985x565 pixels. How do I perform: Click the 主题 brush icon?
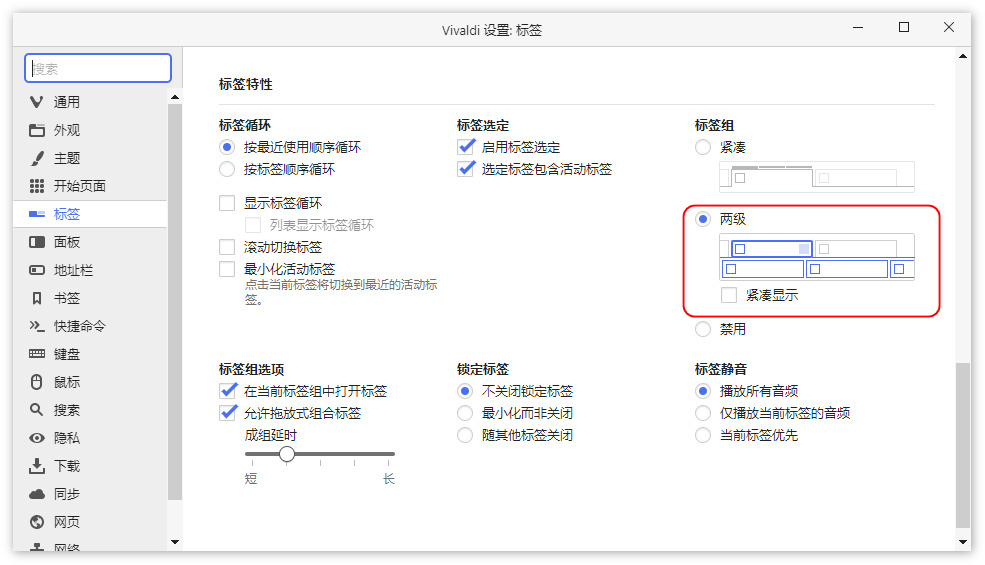click(36, 158)
